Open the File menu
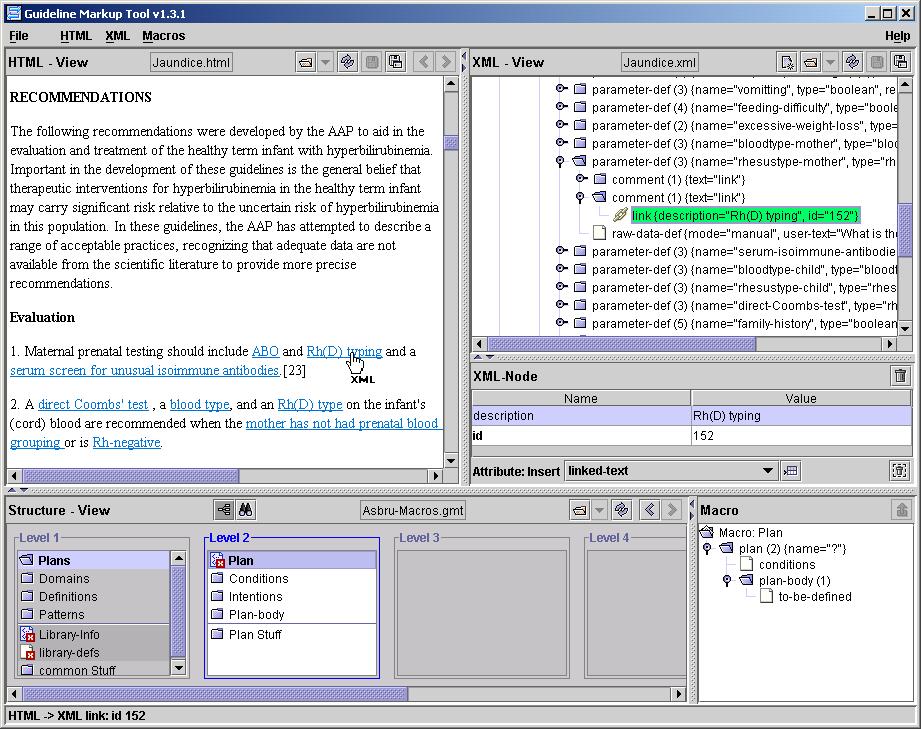921x729 pixels. [19, 36]
